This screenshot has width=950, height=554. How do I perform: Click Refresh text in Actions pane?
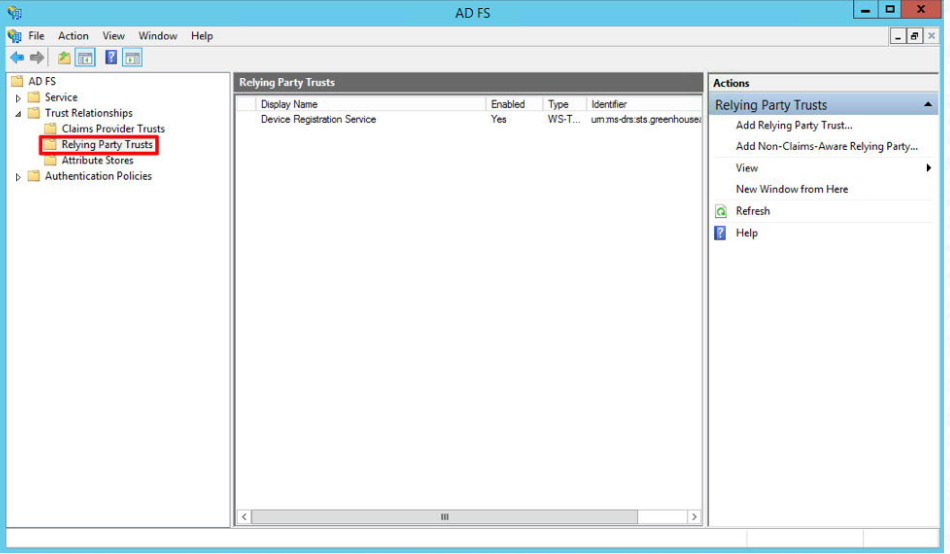point(752,211)
